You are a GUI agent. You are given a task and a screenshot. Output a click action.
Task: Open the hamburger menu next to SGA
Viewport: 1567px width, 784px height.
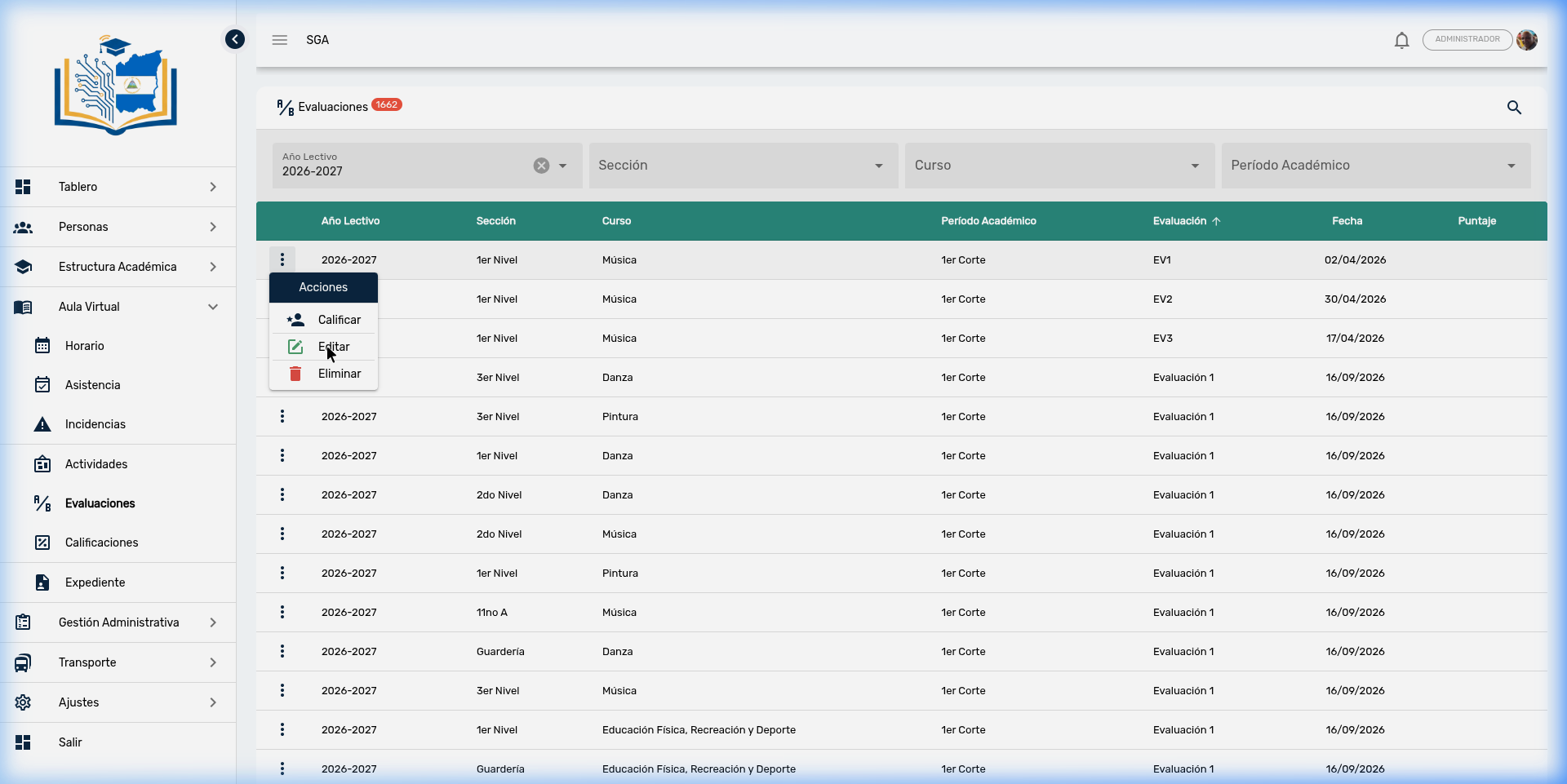coord(280,40)
